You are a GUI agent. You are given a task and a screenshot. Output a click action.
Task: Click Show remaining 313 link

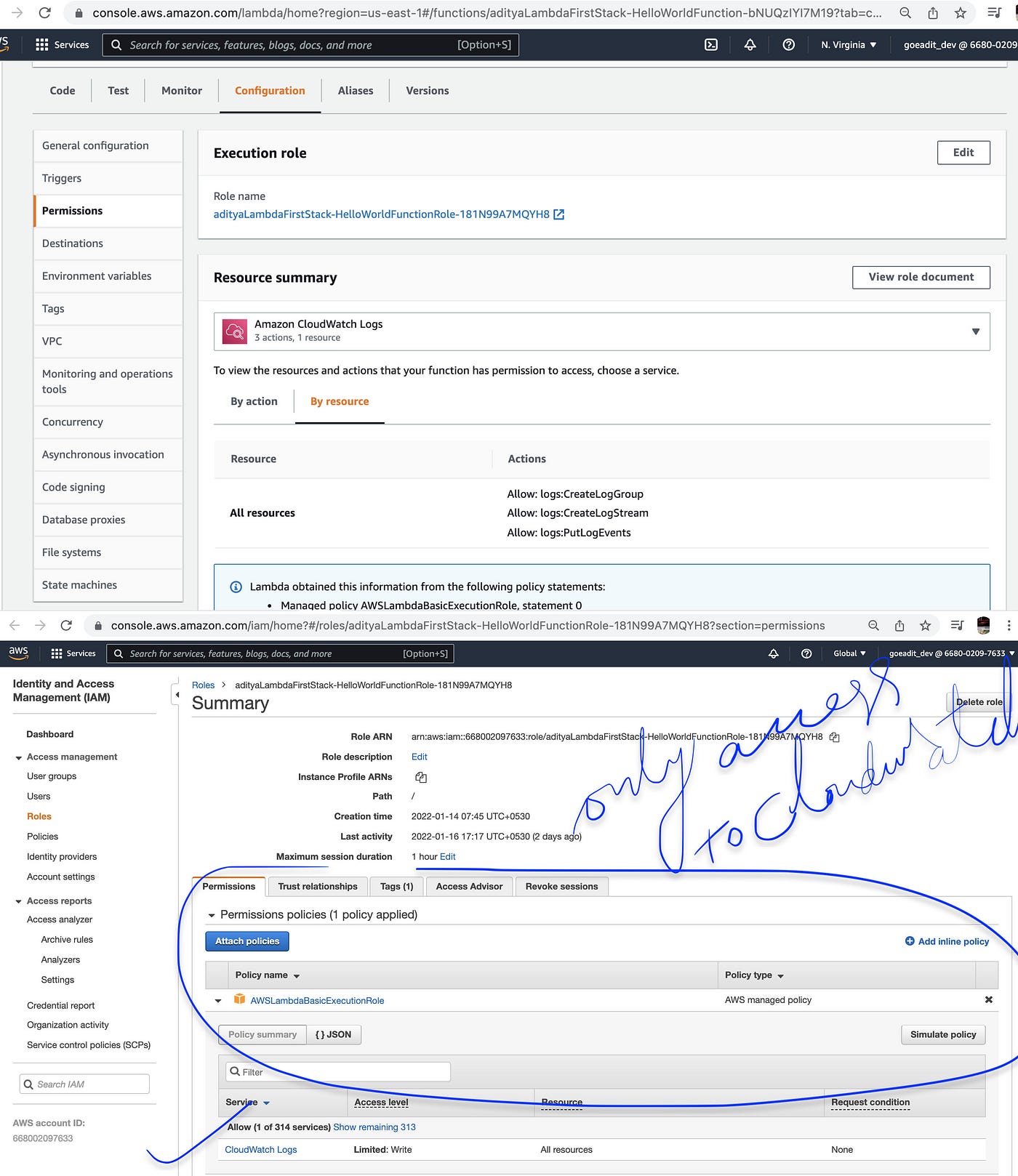pyautogui.click(x=374, y=1127)
